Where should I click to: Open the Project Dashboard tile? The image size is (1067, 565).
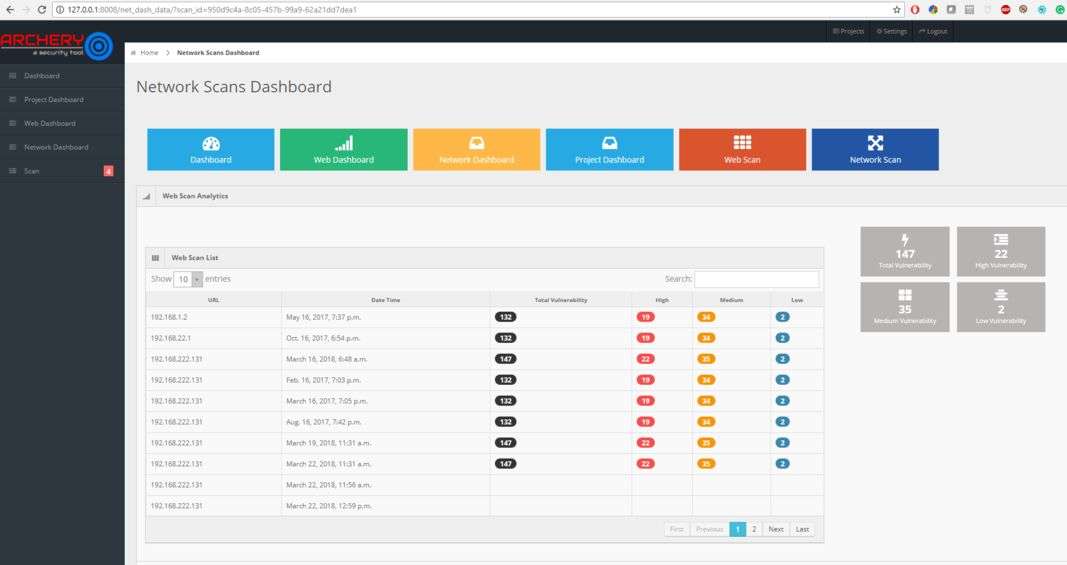click(609, 150)
